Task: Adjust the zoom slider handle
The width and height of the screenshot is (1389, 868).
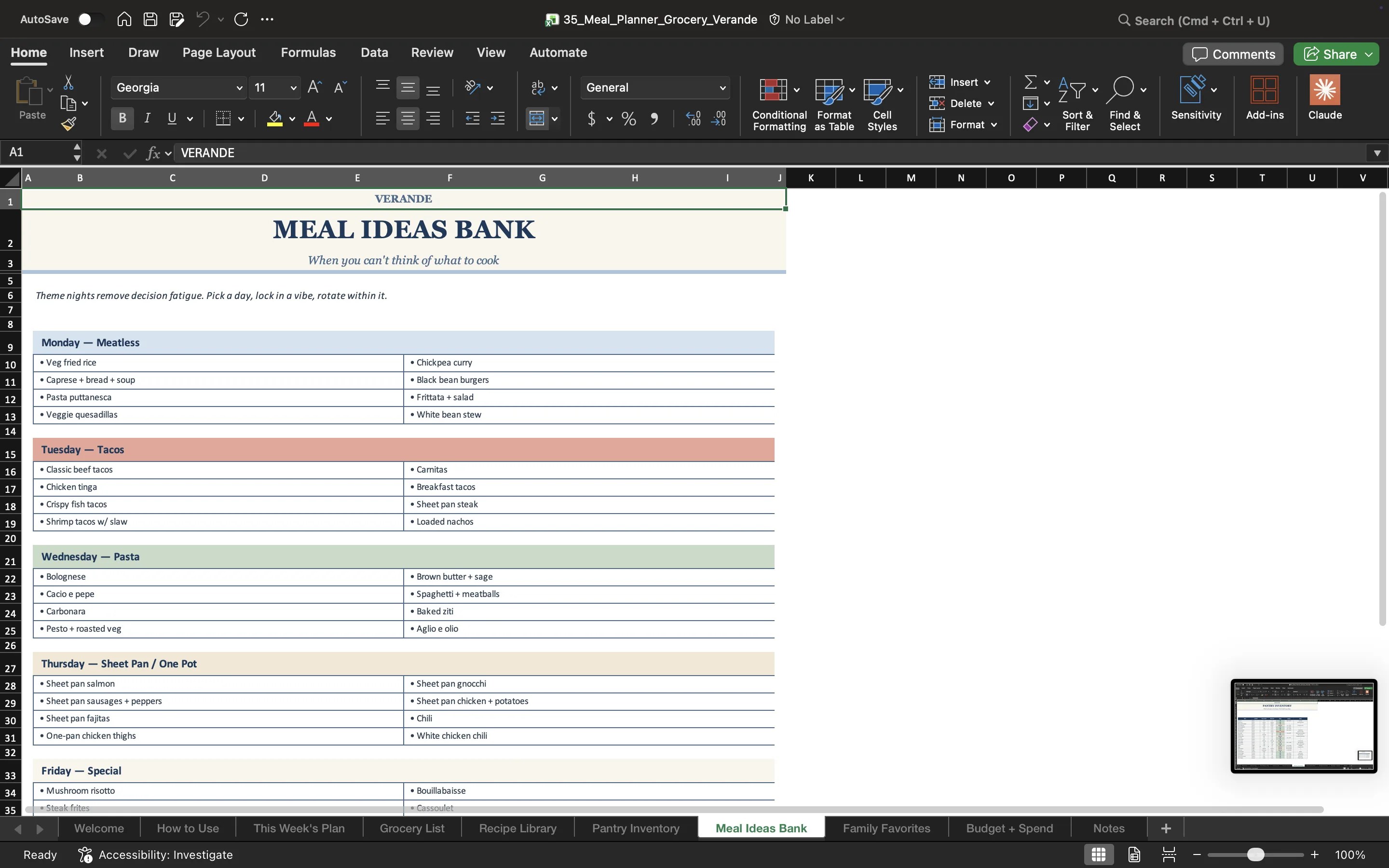Action: pos(1255,854)
